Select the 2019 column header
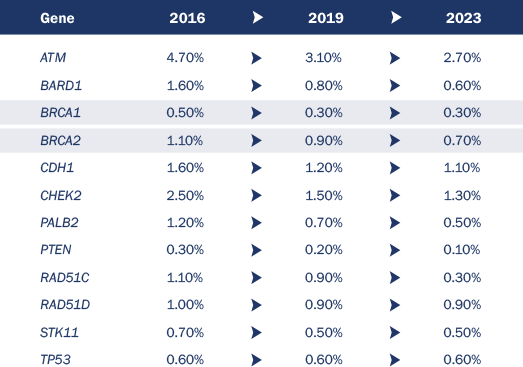The width and height of the screenshot is (523, 367). coord(326,18)
